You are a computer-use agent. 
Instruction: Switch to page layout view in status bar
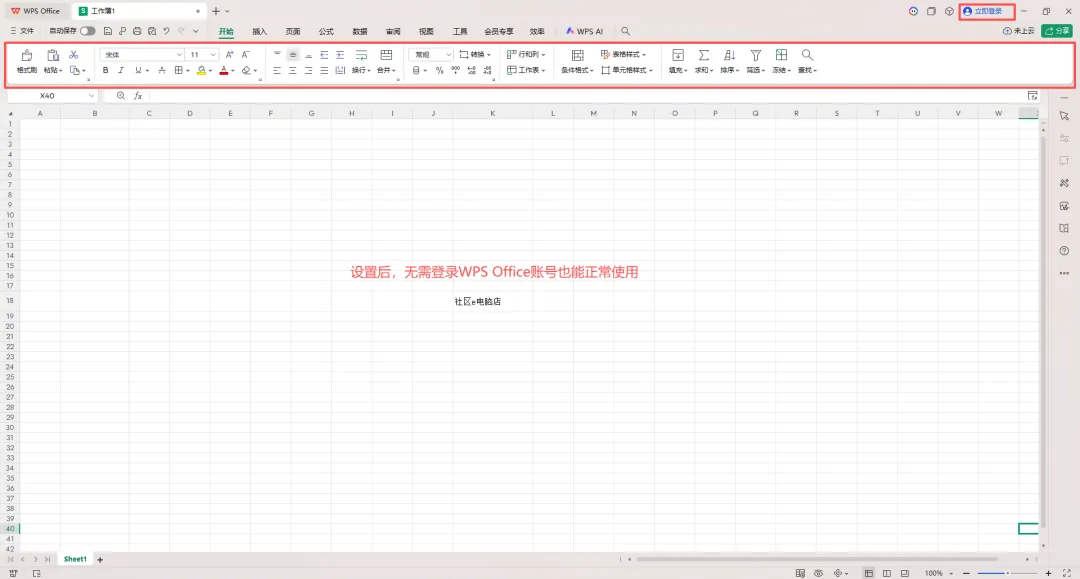(886, 573)
